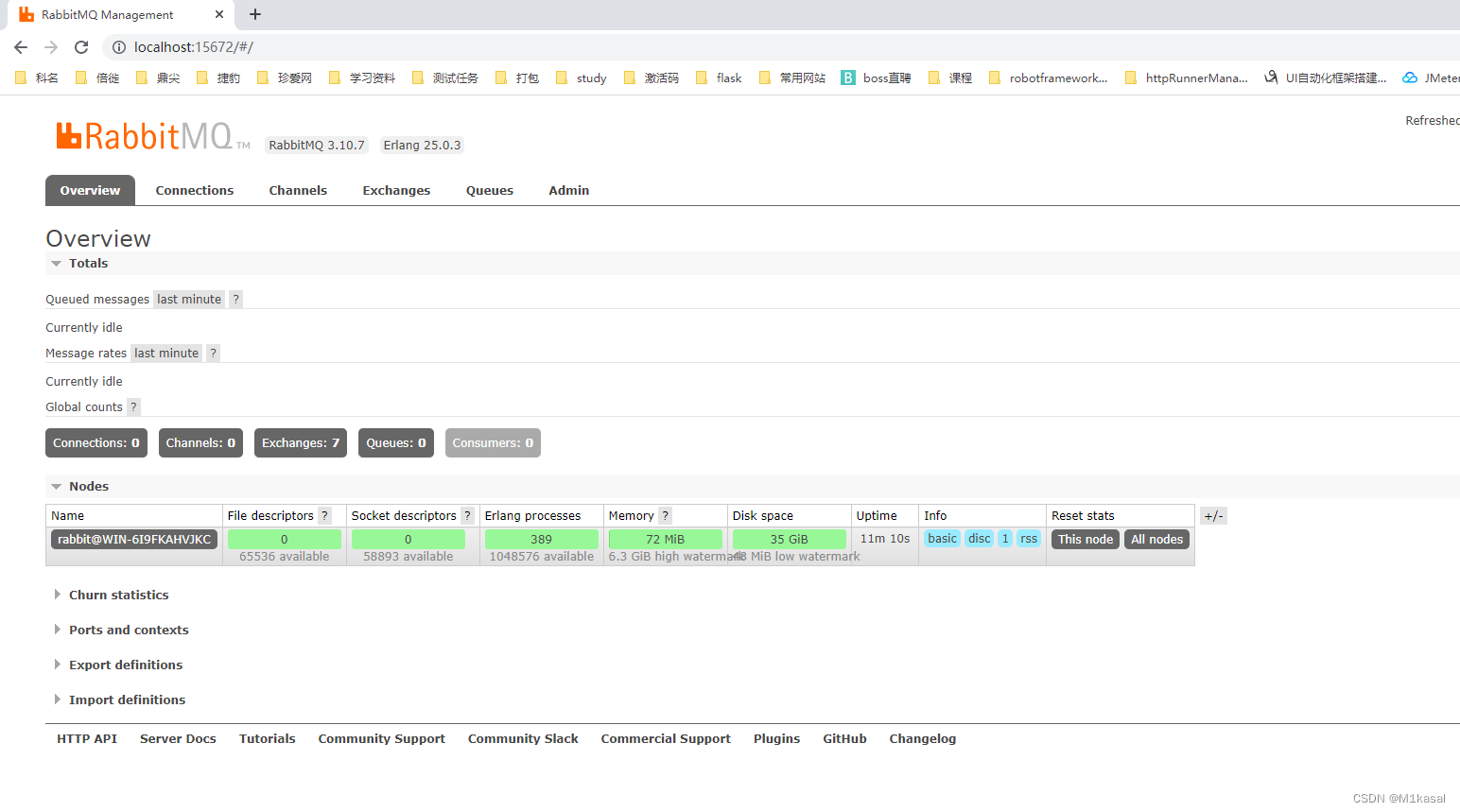Show help for File descriptors column

(x=325, y=515)
